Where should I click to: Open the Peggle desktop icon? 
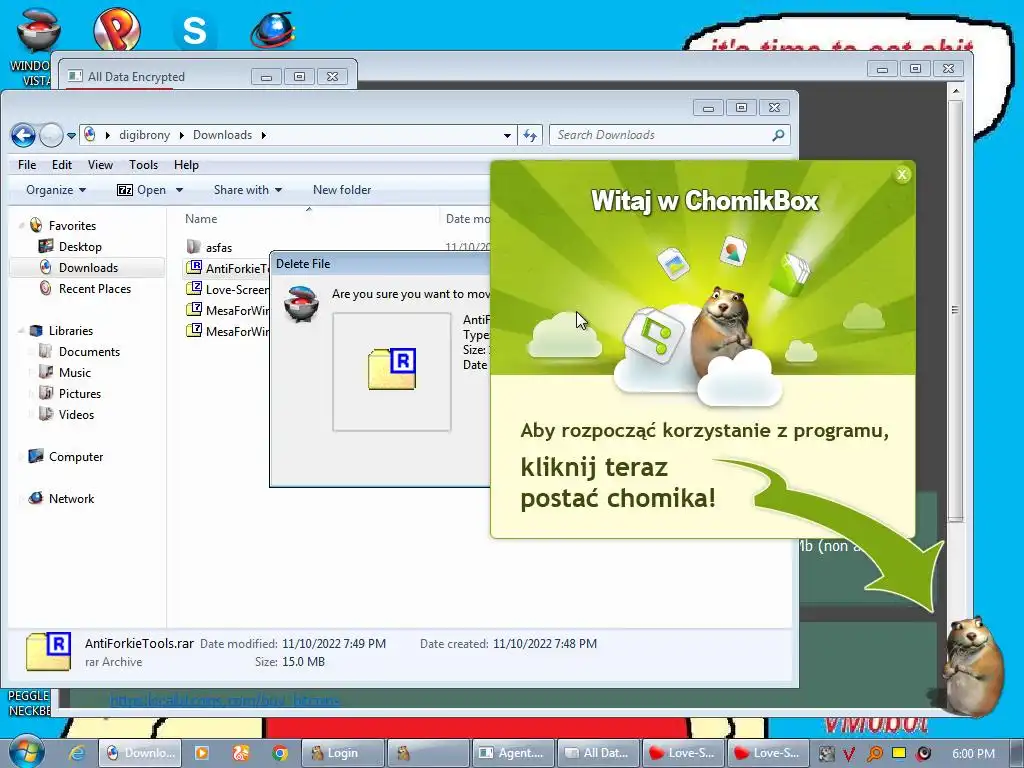point(117,29)
